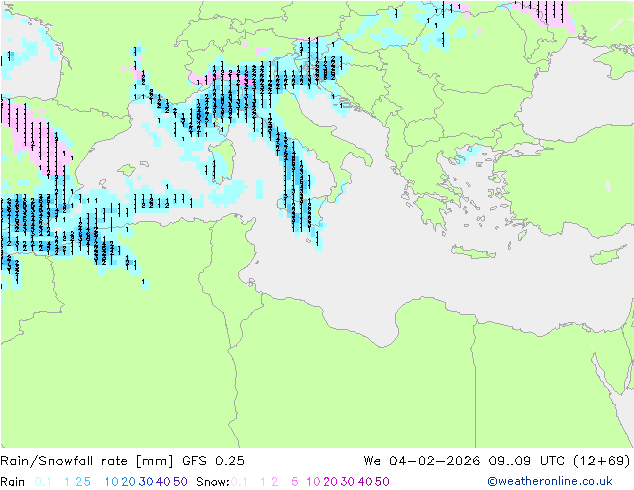This screenshot has width=634, height=490.
Task: Pick the Snow legend 10 value
Action: pyautogui.click(x=313, y=482)
